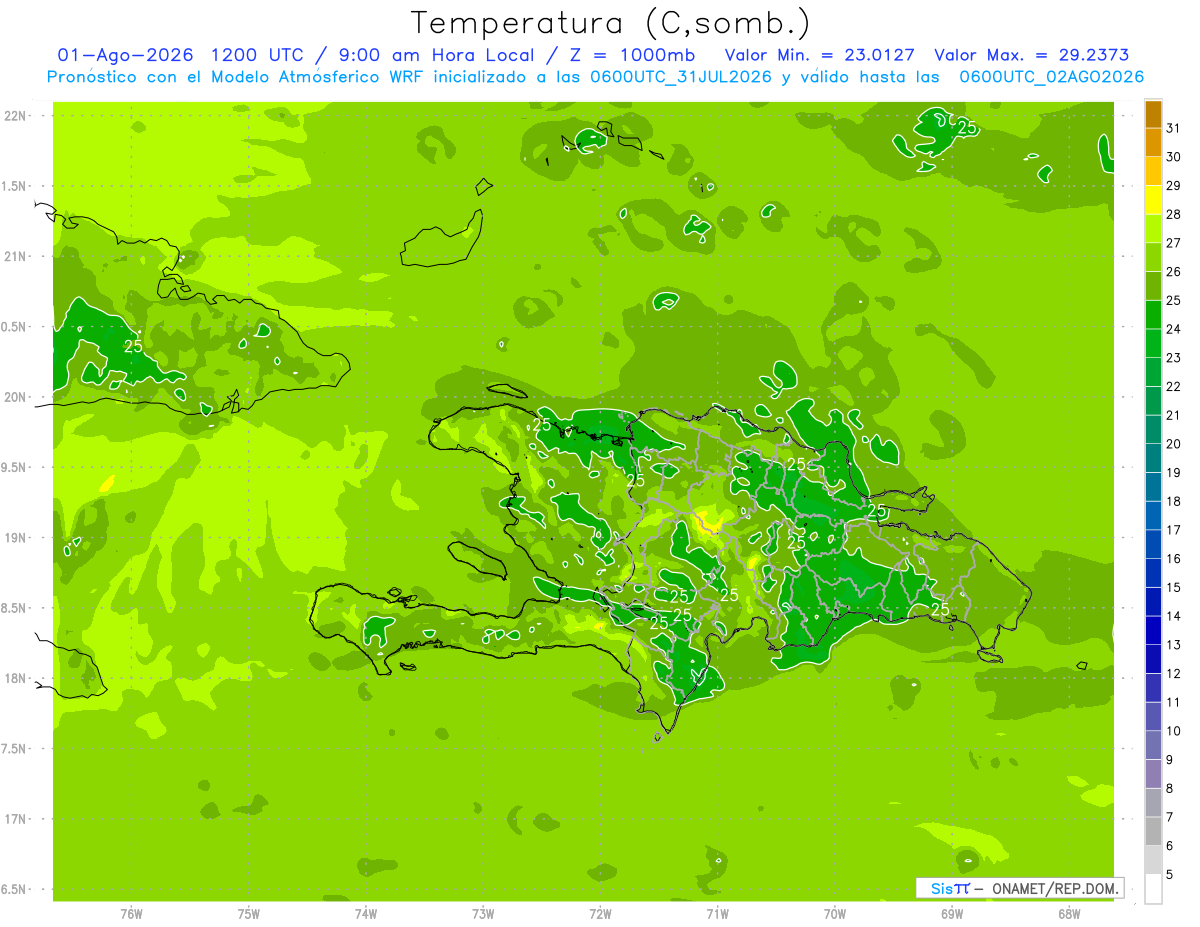The height and width of the screenshot is (927, 1200).
Task: Click the legend value 20
Action: coord(1174,444)
